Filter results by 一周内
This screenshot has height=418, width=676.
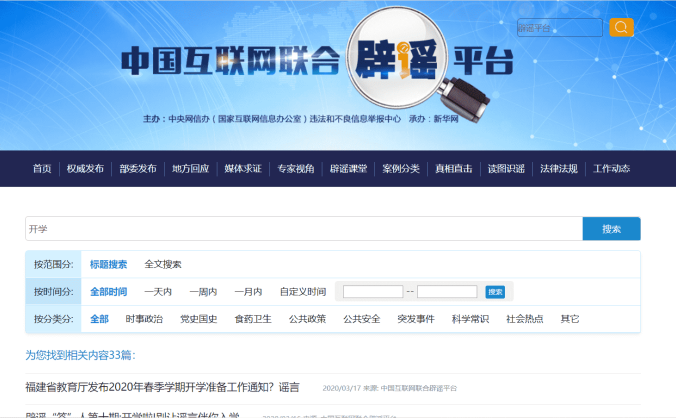click(x=203, y=292)
